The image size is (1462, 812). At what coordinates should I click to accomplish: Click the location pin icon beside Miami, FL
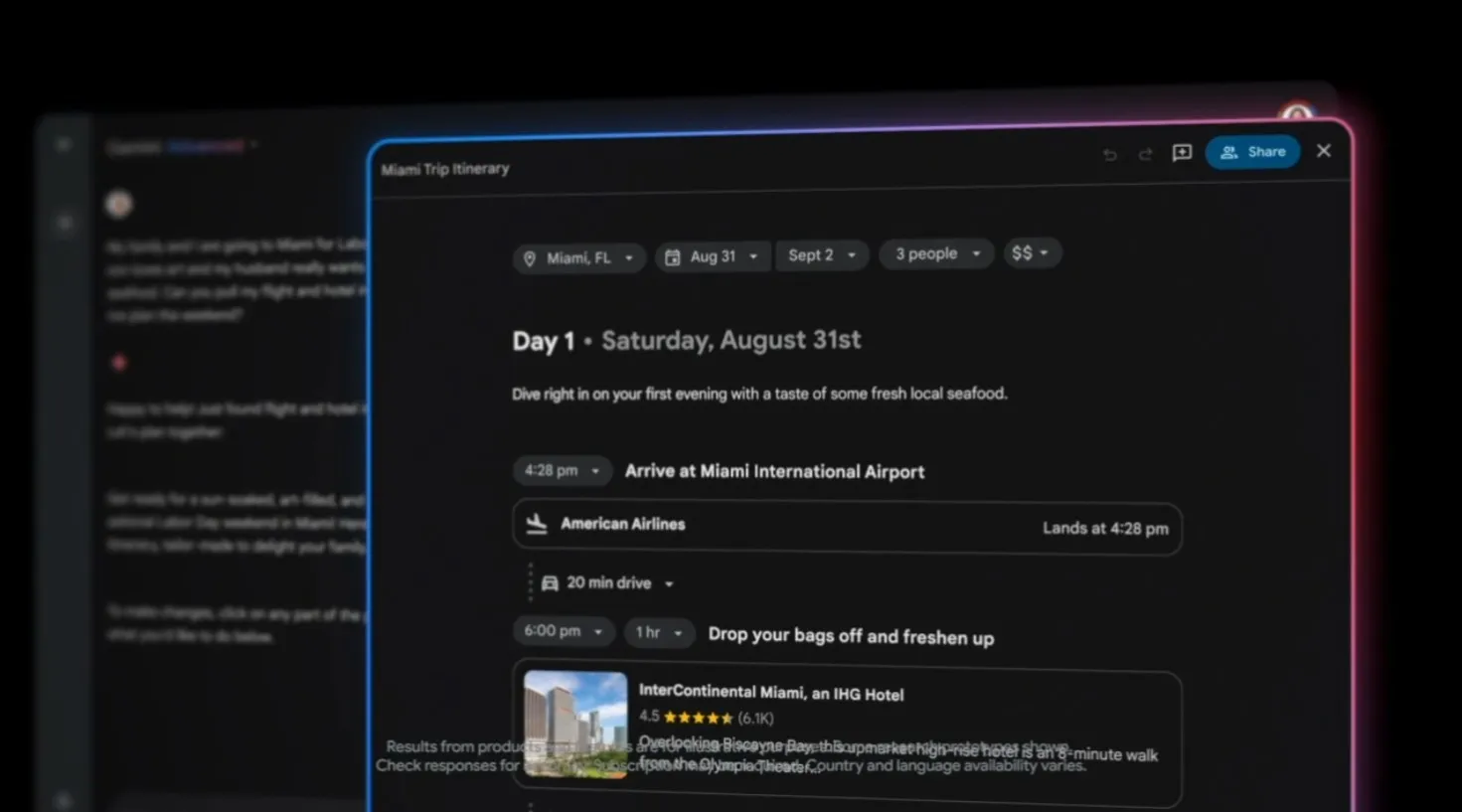[530, 258]
